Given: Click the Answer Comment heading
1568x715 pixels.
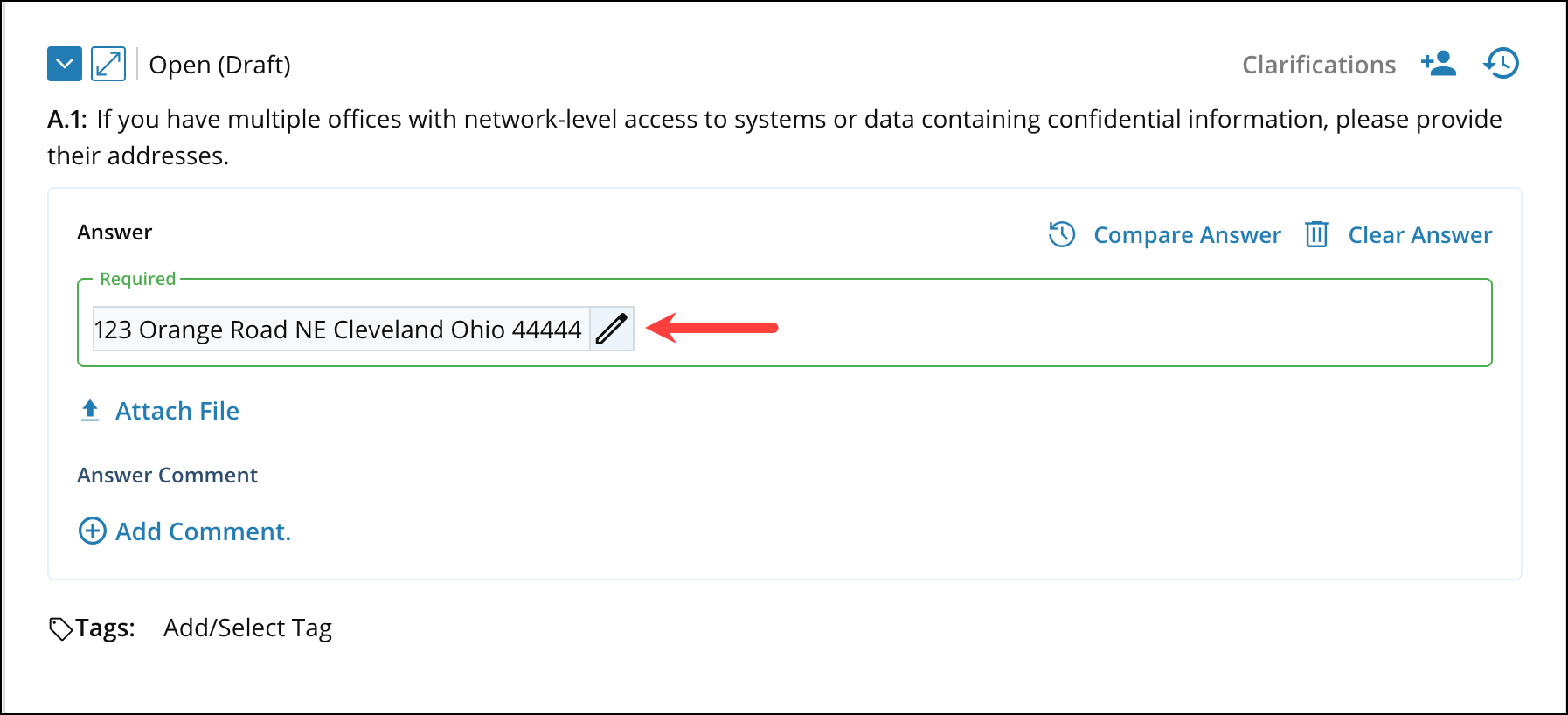Looking at the screenshot, I should tap(167, 475).
